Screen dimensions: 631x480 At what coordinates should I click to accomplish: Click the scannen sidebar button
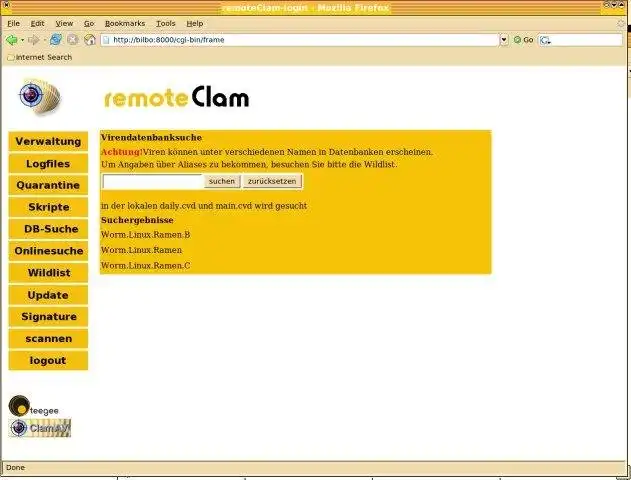coord(48,338)
